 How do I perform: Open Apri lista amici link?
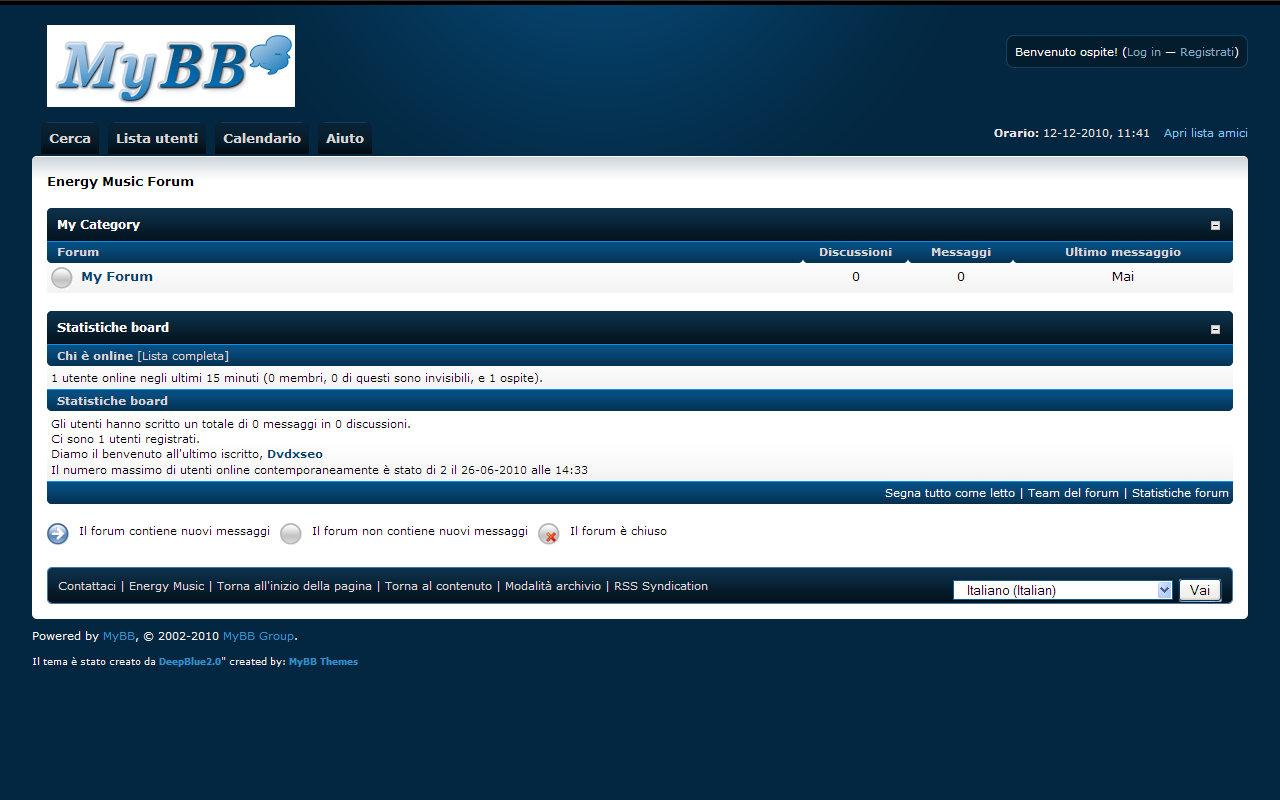(1206, 133)
